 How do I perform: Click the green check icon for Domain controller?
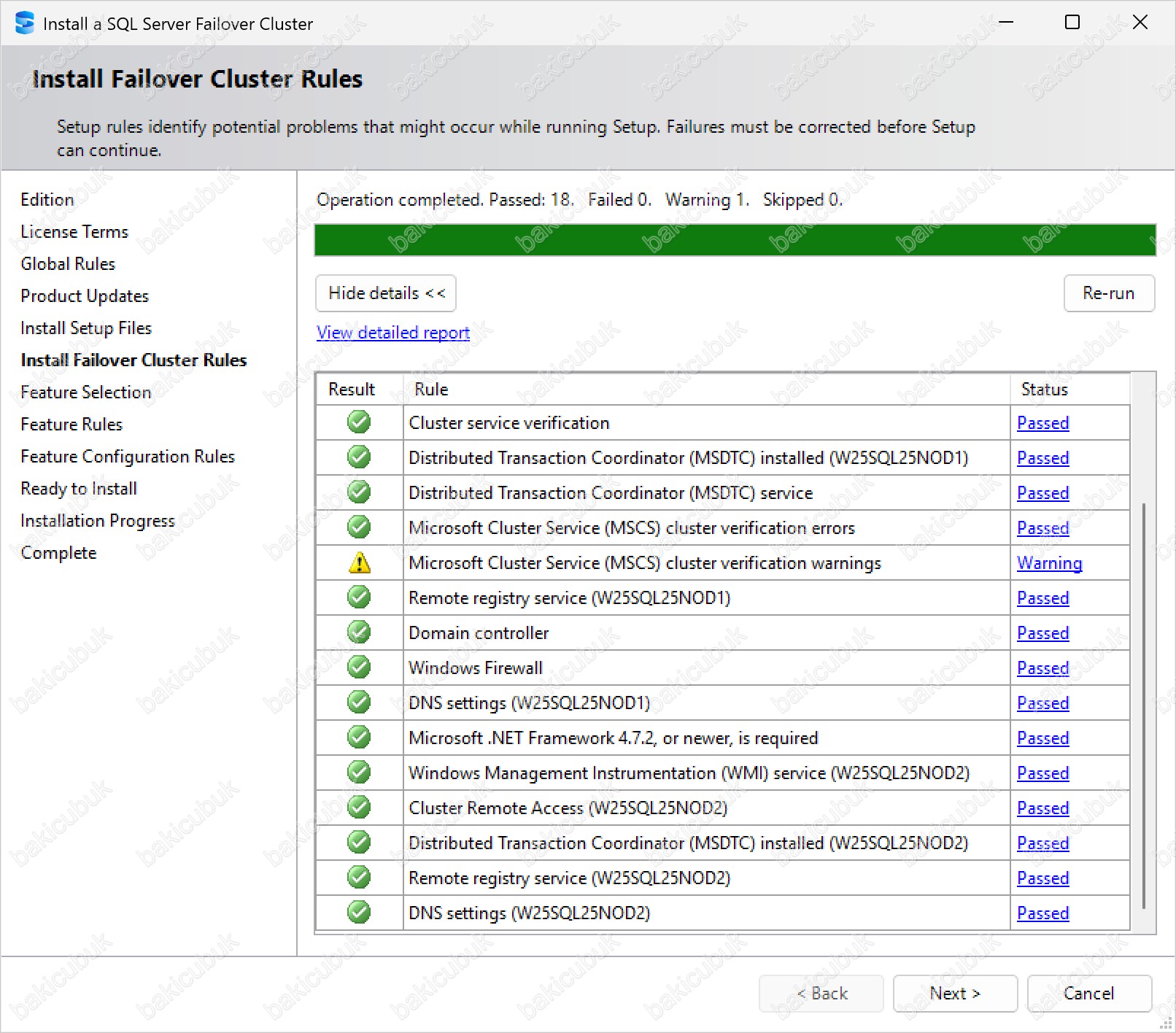[359, 632]
